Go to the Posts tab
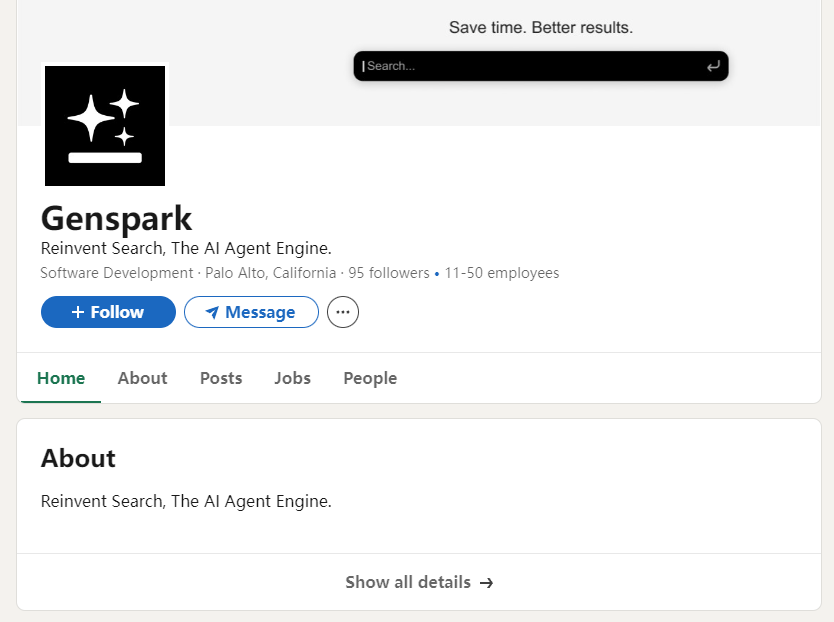This screenshot has height=622, width=834. [221, 378]
